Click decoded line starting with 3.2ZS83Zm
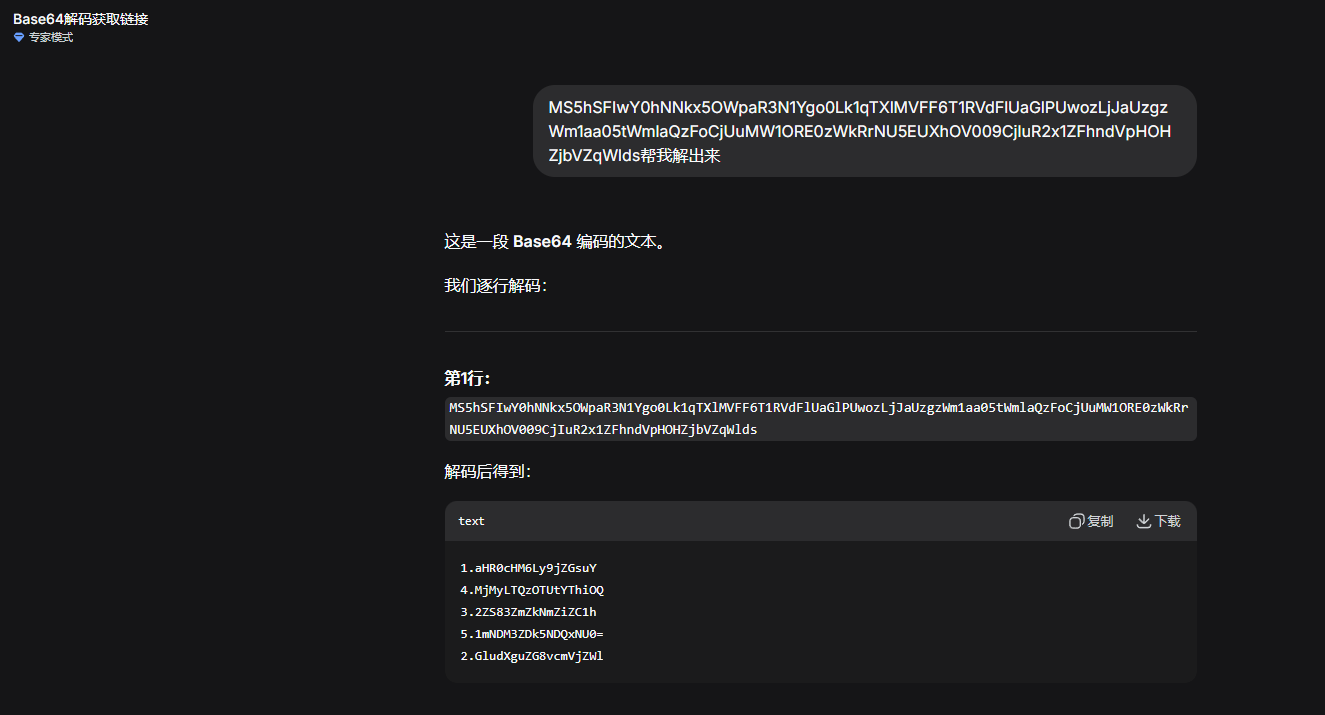Image resolution: width=1325 pixels, height=715 pixels. click(528, 612)
